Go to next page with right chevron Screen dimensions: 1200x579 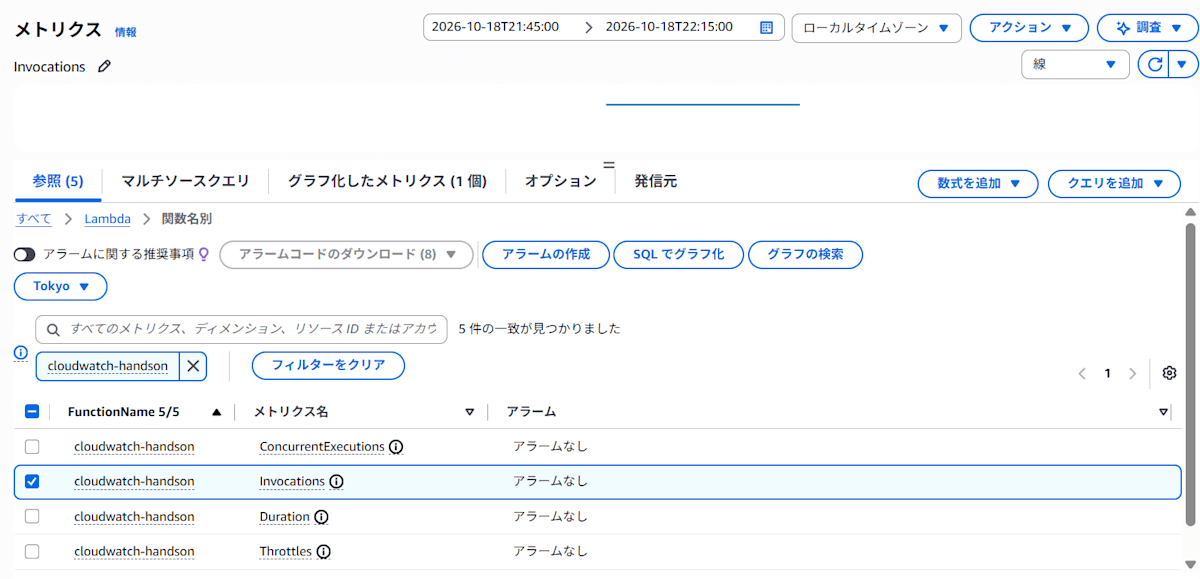tap(1132, 373)
